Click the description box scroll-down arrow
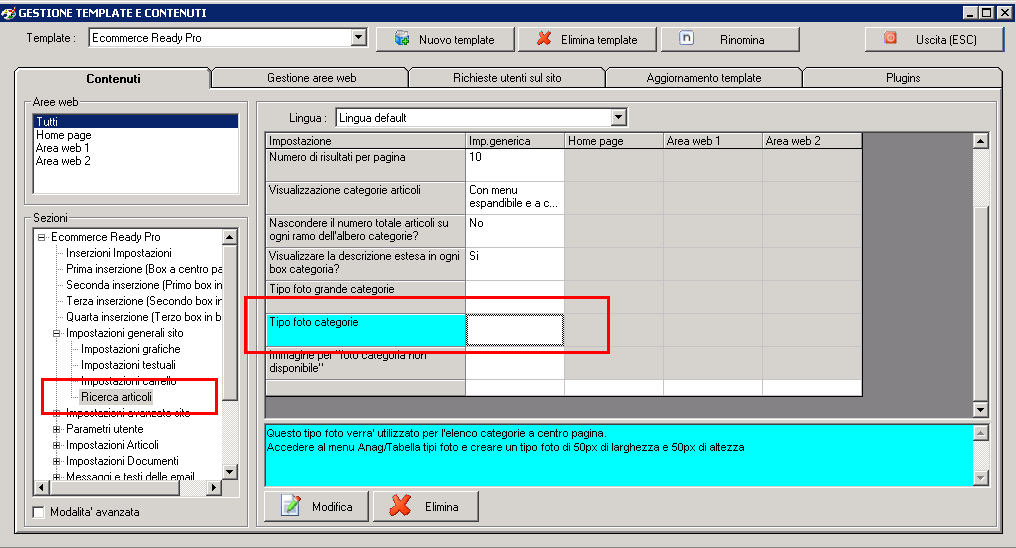 pos(980,478)
